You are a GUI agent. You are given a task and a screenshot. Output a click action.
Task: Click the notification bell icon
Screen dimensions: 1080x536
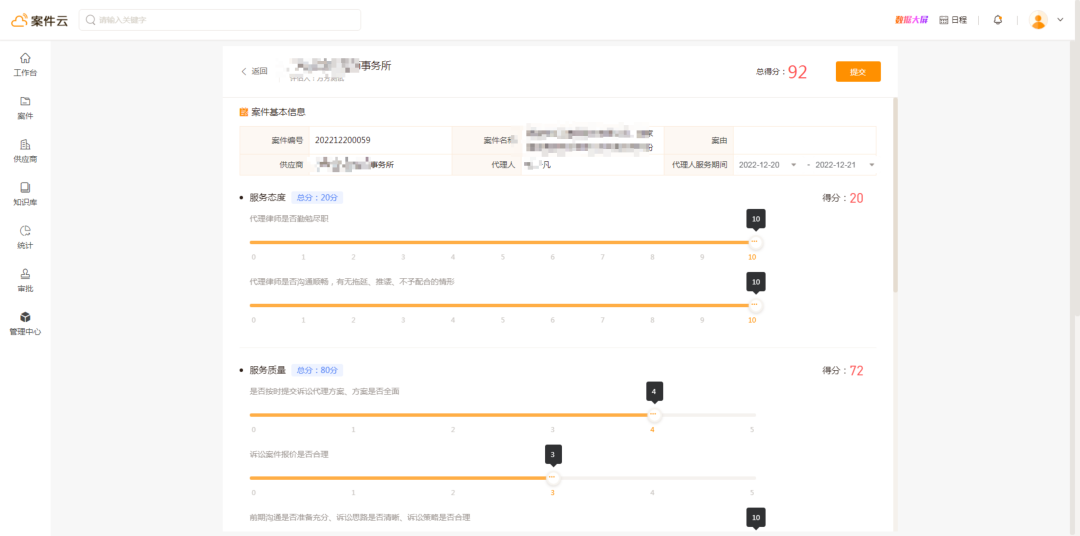(x=997, y=20)
